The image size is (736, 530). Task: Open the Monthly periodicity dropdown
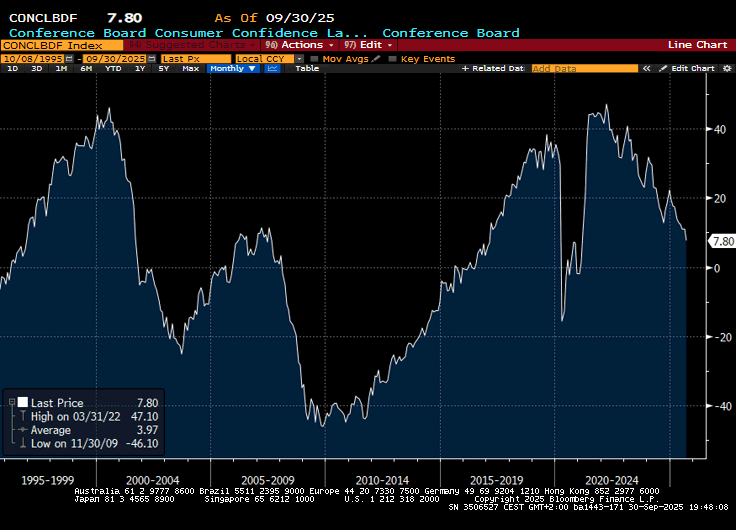pyautogui.click(x=233, y=68)
